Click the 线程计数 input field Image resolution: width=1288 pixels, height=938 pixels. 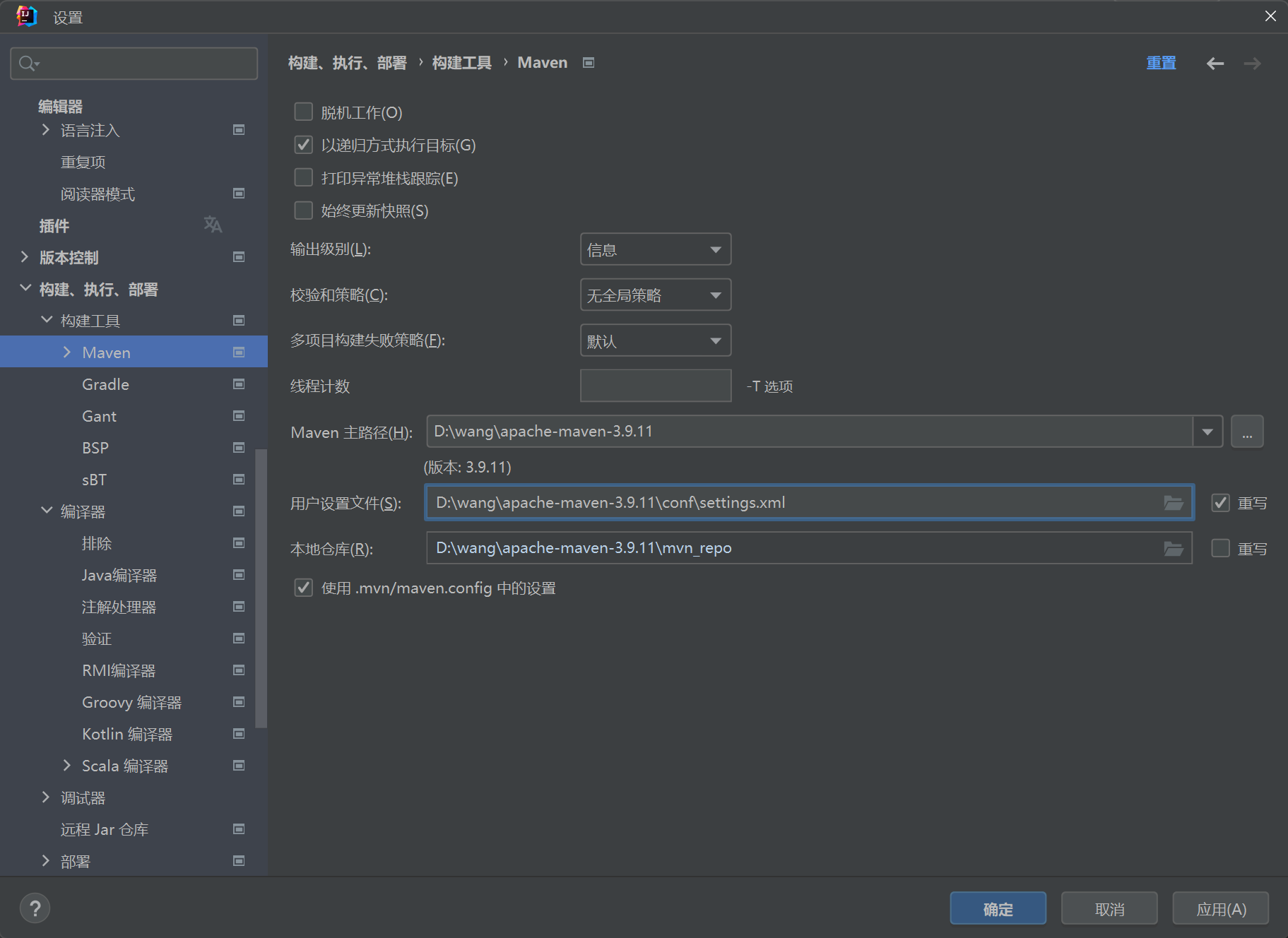(x=655, y=386)
